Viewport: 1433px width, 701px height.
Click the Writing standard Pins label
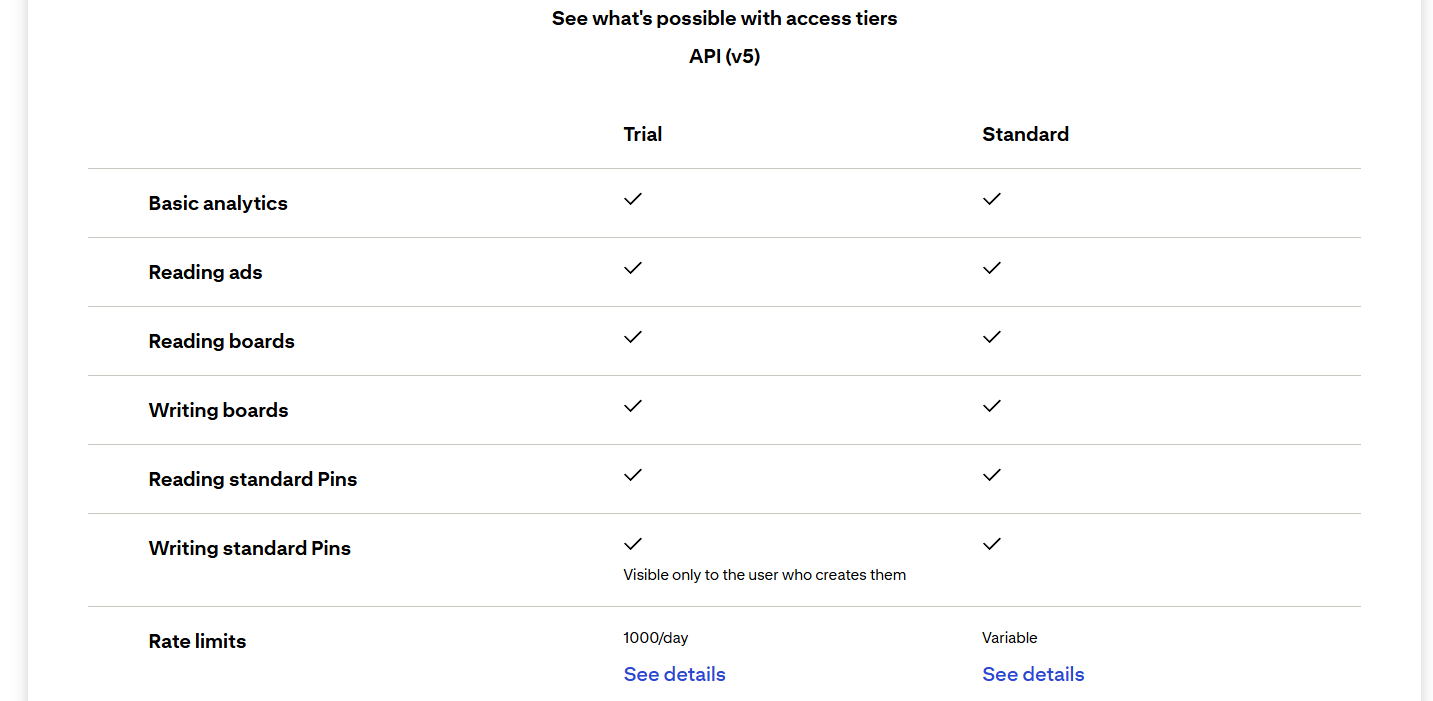click(249, 548)
